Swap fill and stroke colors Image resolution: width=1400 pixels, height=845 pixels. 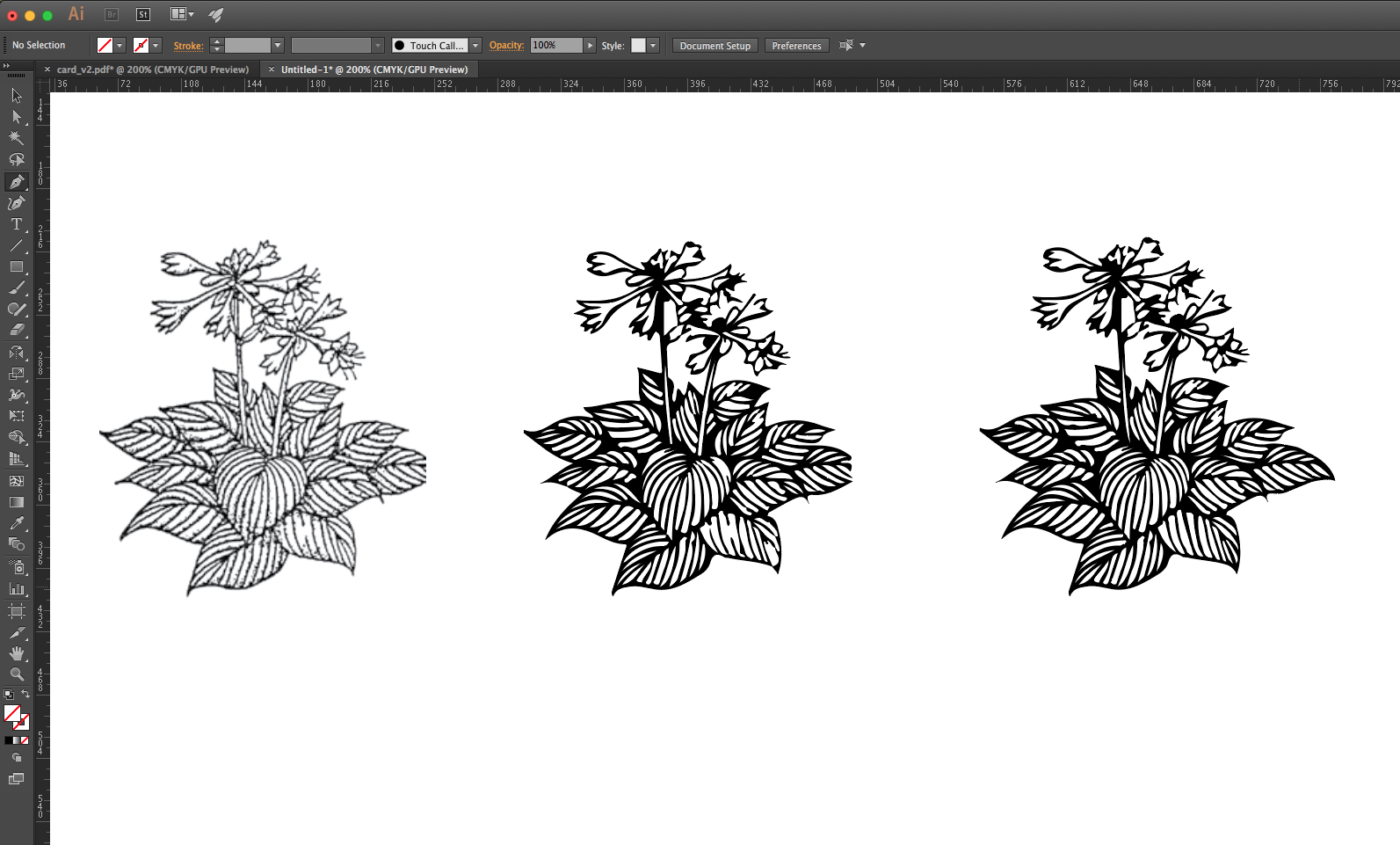pyautogui.click(x=25, y=694)
